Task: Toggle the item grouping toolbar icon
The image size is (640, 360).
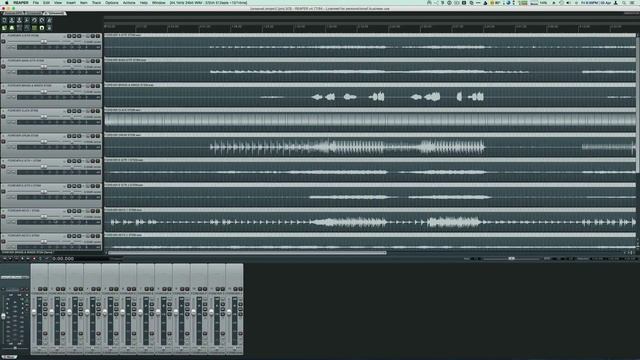Action: pyautogui.click(x=12, y=28)
